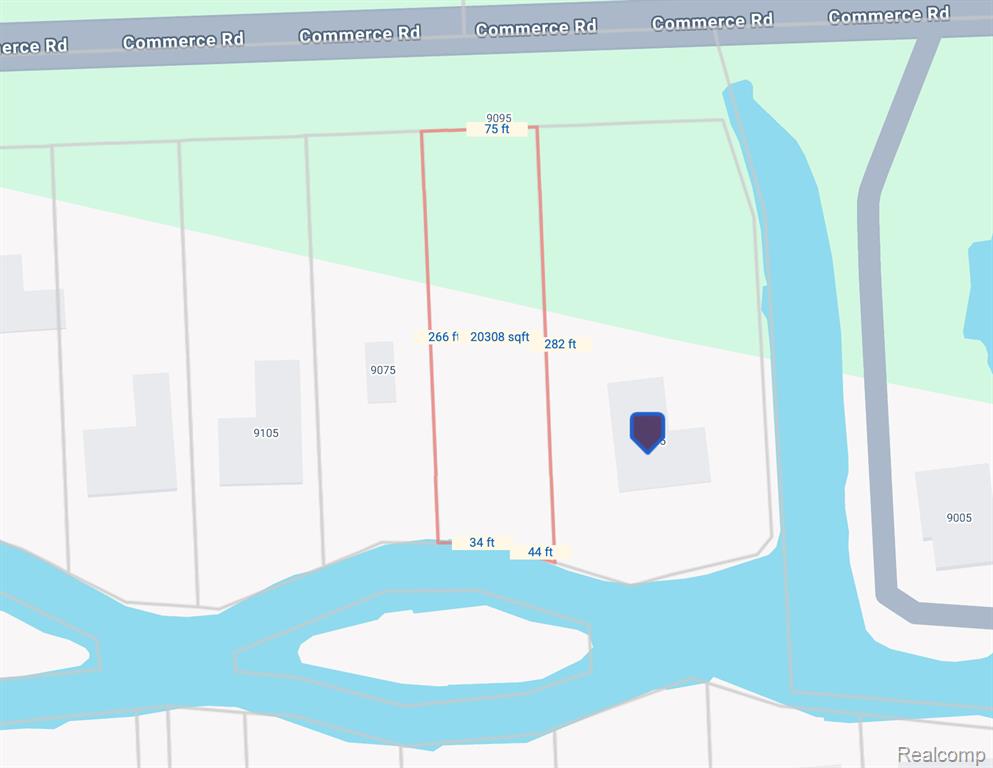The image size is (993, 768).
Task: Click the 266 ft boundary measurement
Action: click(443, 337)
